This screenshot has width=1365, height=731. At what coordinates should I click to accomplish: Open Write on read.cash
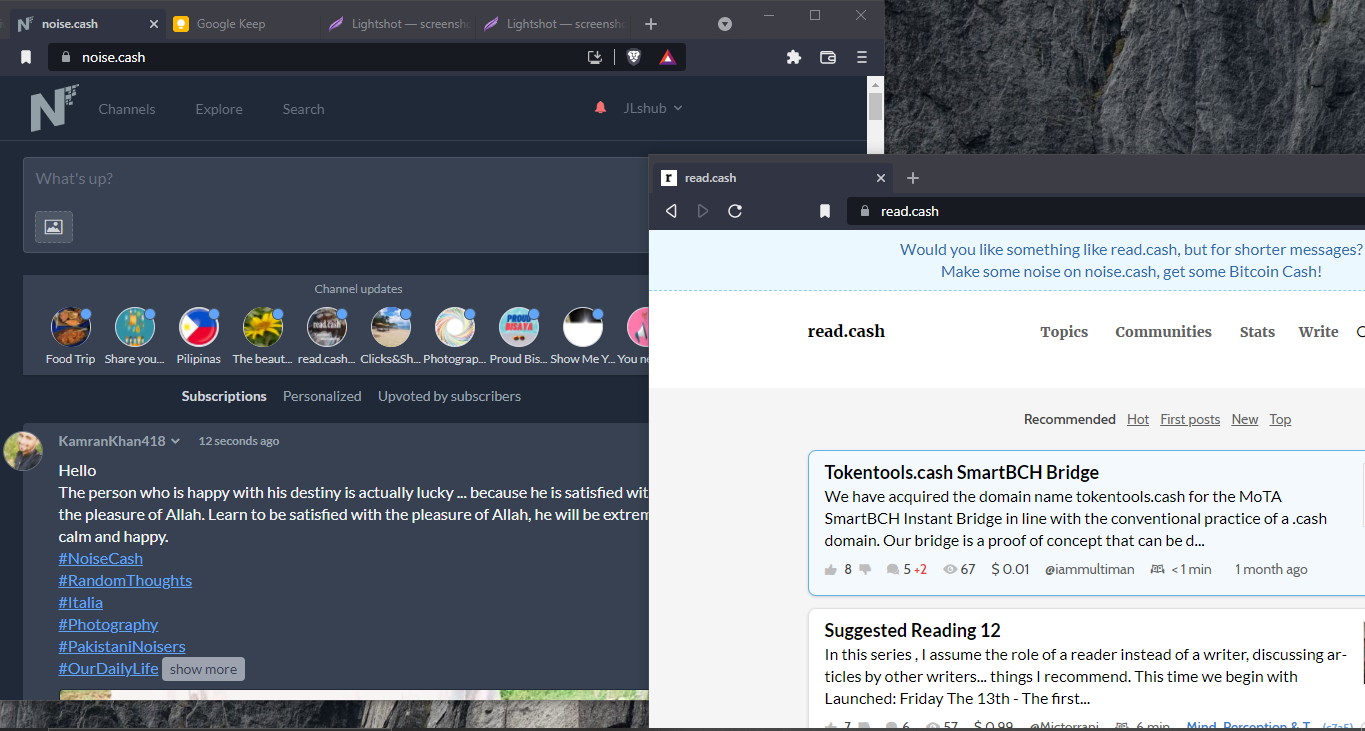pyautogui.click(x=1318, y=332)
